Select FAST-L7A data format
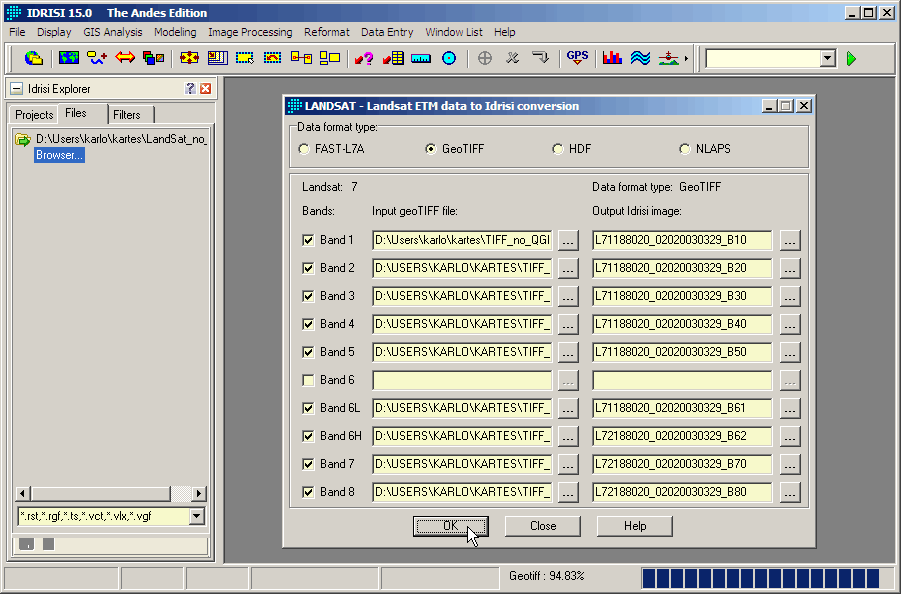 (x=304, y=149)
